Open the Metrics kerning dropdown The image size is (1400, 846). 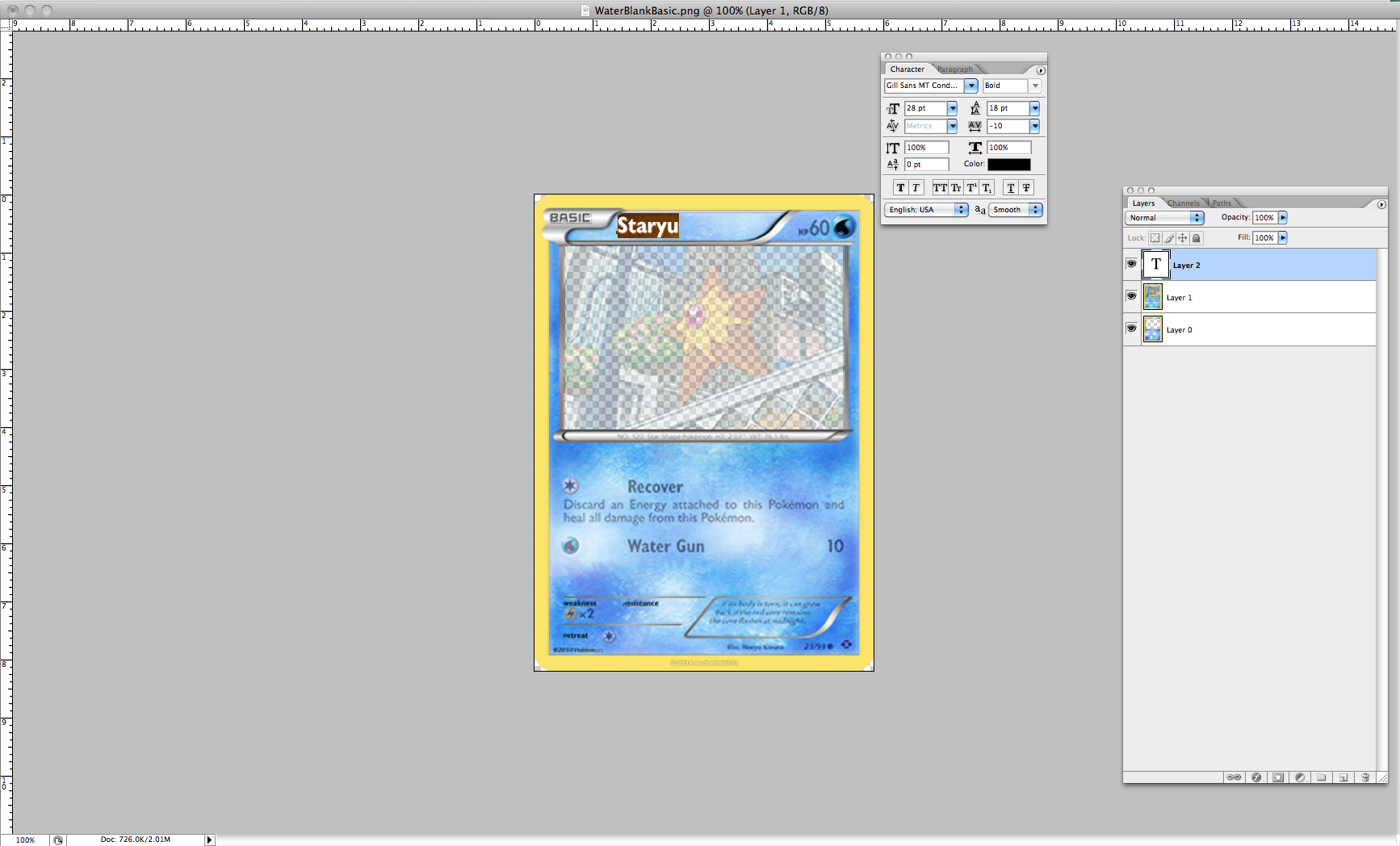(952, 126)
